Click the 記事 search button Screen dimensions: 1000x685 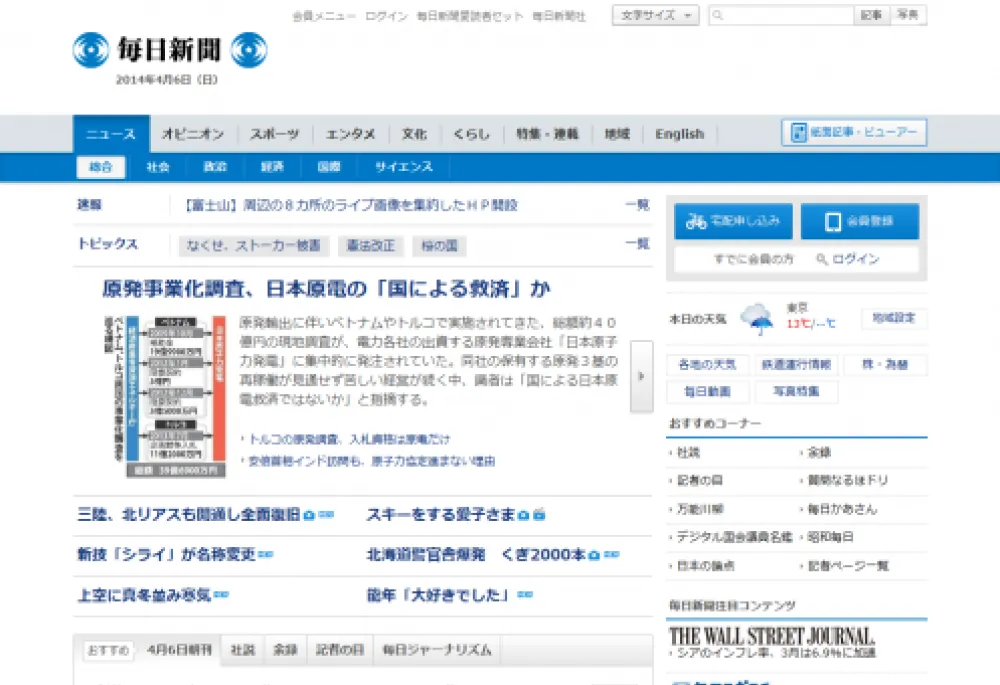click(x=871, y=15)
